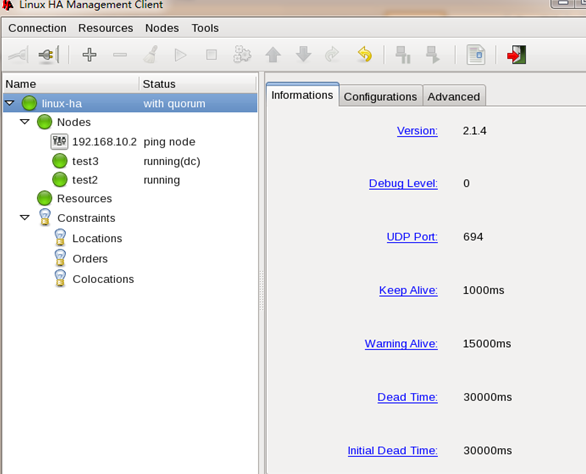This screenshot has width=586, height=474.
Task: Click the move down arrow icon
Action: [303, 55]
